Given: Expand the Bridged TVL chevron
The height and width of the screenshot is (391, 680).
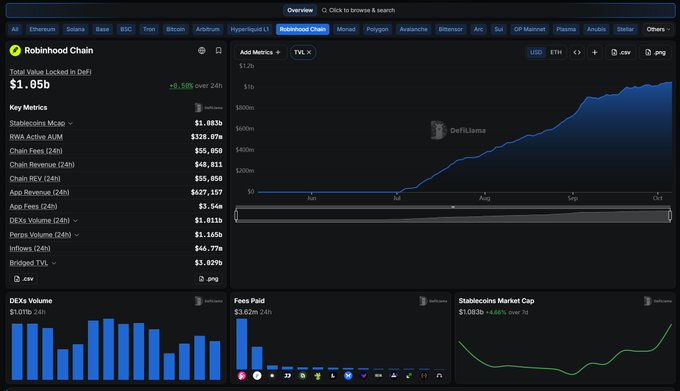Looking at the screenshot, I should coord(54,263).
